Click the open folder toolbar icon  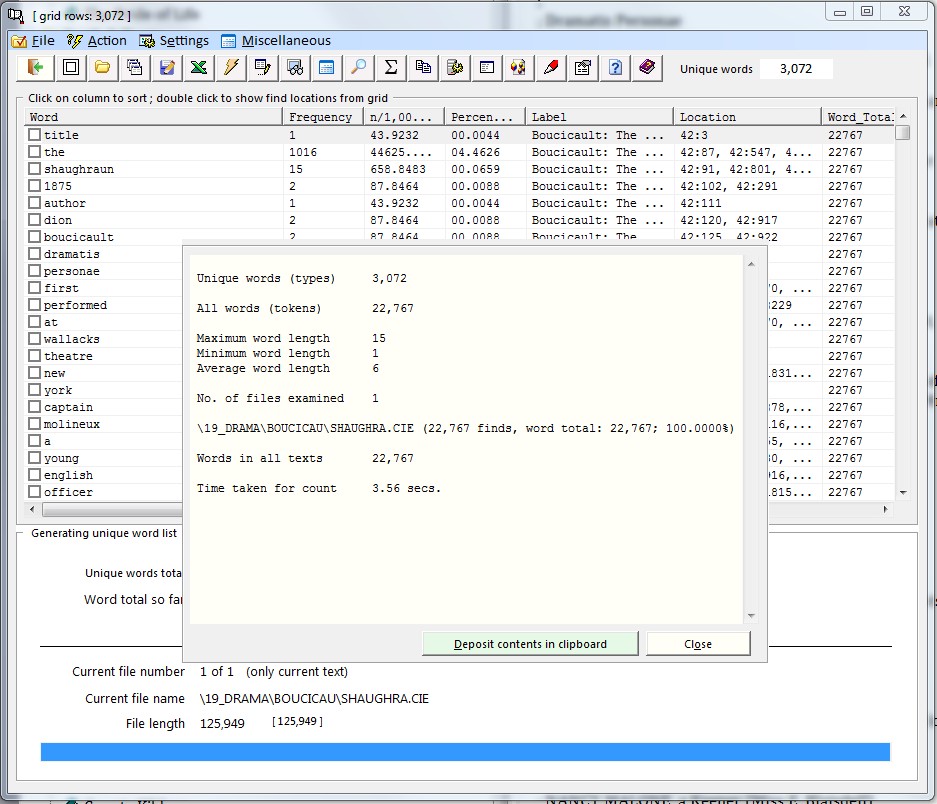[102, 68]
